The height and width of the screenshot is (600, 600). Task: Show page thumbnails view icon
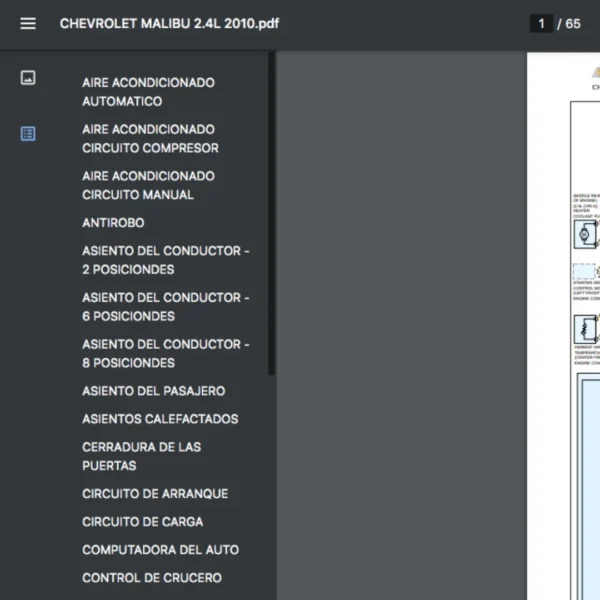click(x=28, y=78)
